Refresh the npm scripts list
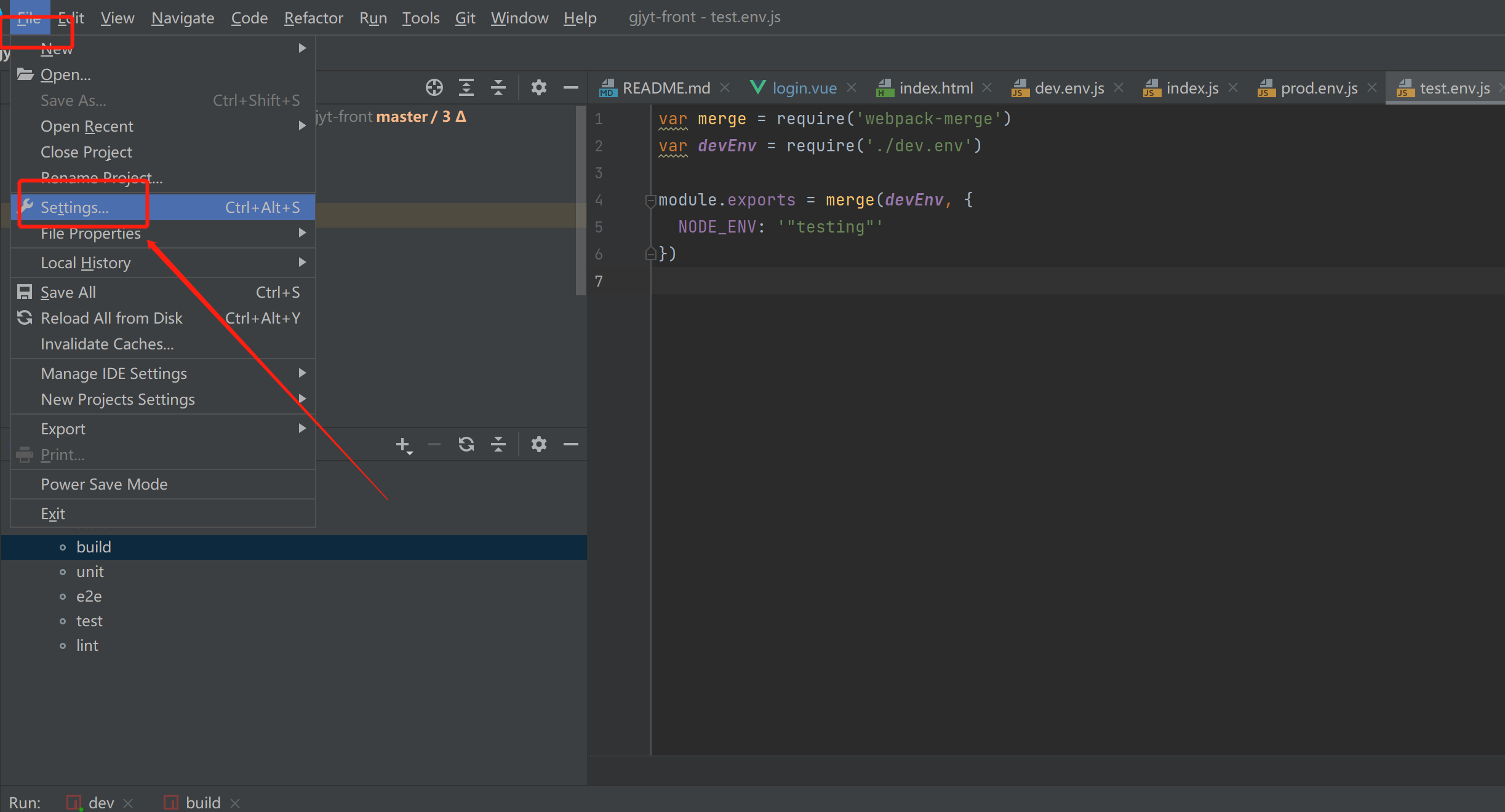The width and height of the screenshot is (1505, 812). click(466, 444)
